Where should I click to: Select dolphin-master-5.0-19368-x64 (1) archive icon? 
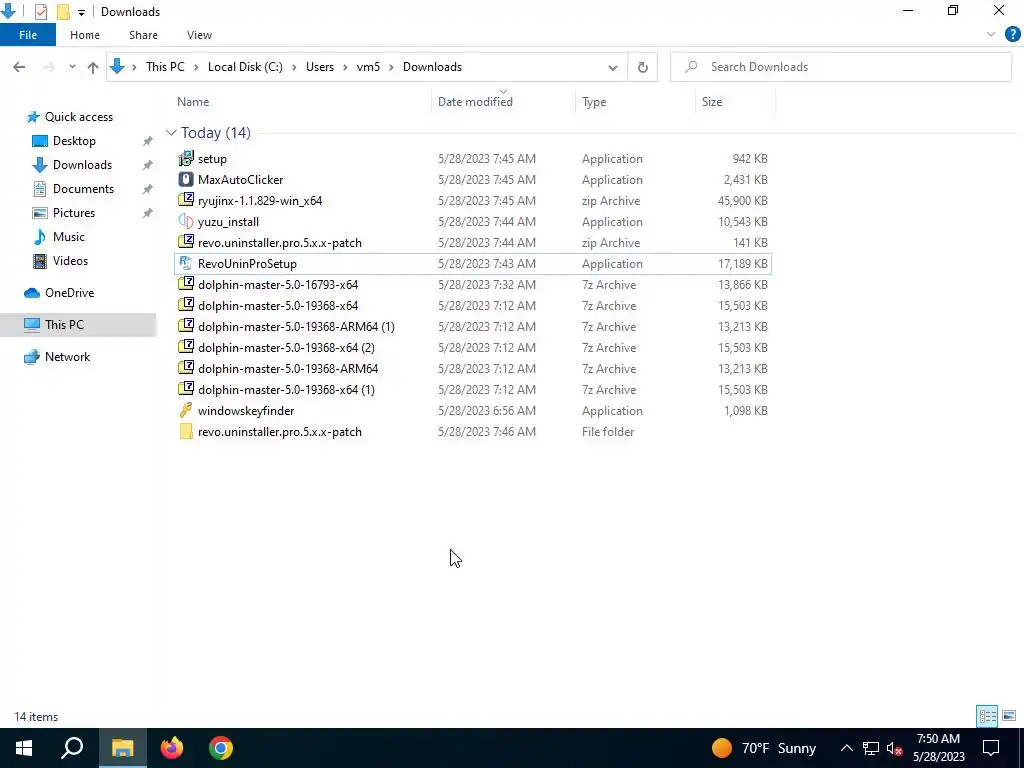[x=186, y=389]
